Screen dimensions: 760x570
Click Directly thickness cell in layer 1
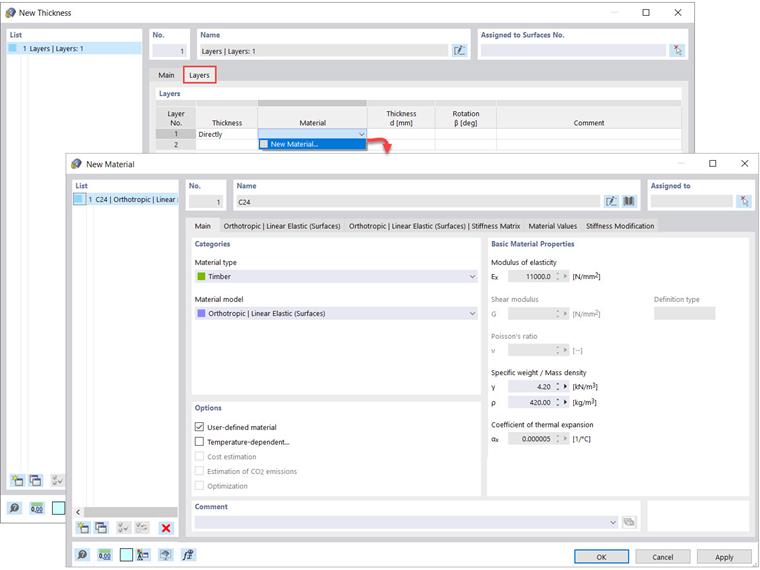click(227, 134)
